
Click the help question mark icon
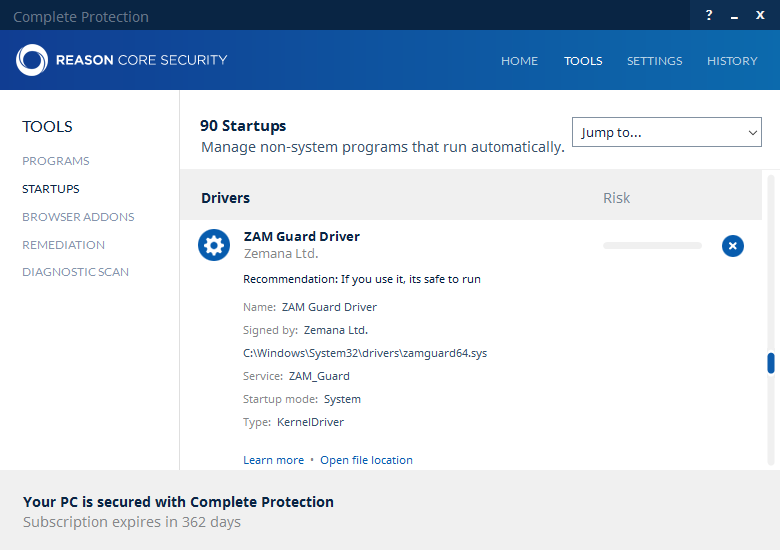click(x=709, y=15)
